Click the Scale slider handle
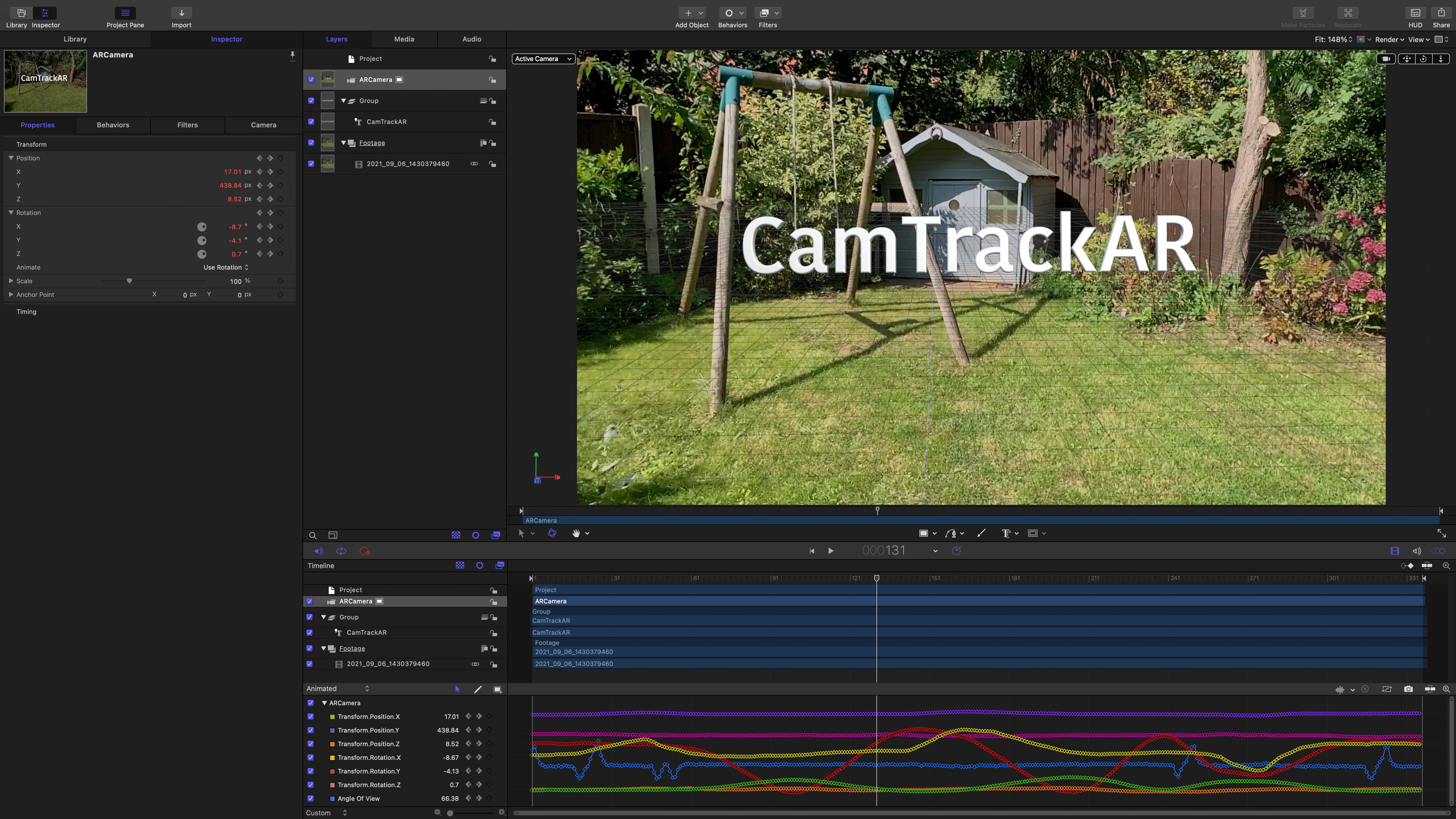 [129, 281]
